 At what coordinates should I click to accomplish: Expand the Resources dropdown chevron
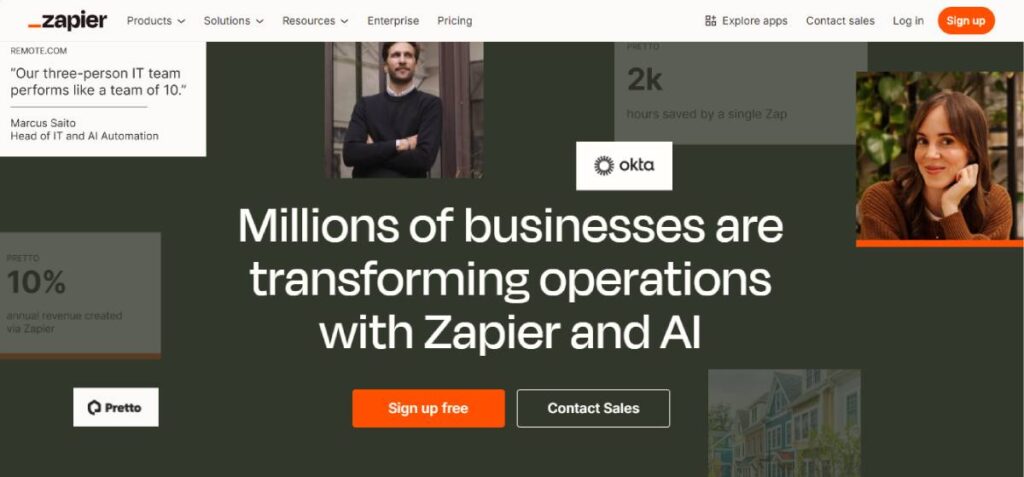point(344,22)
